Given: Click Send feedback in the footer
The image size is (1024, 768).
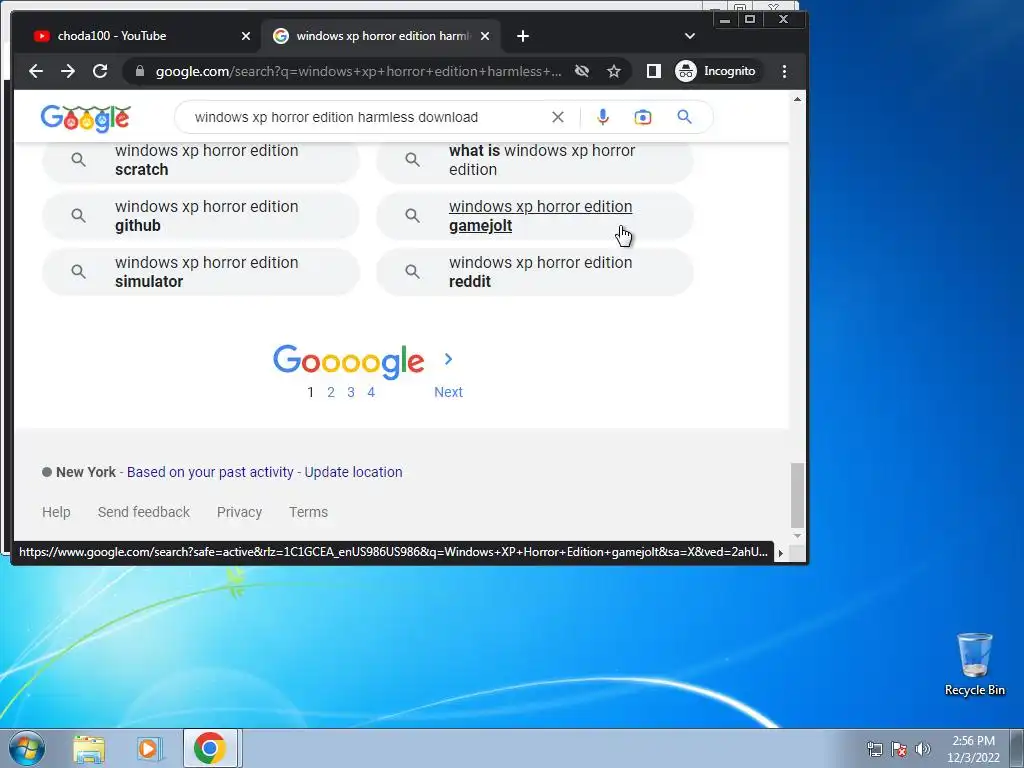Looking at the screenshot, I should coord(144,512).
